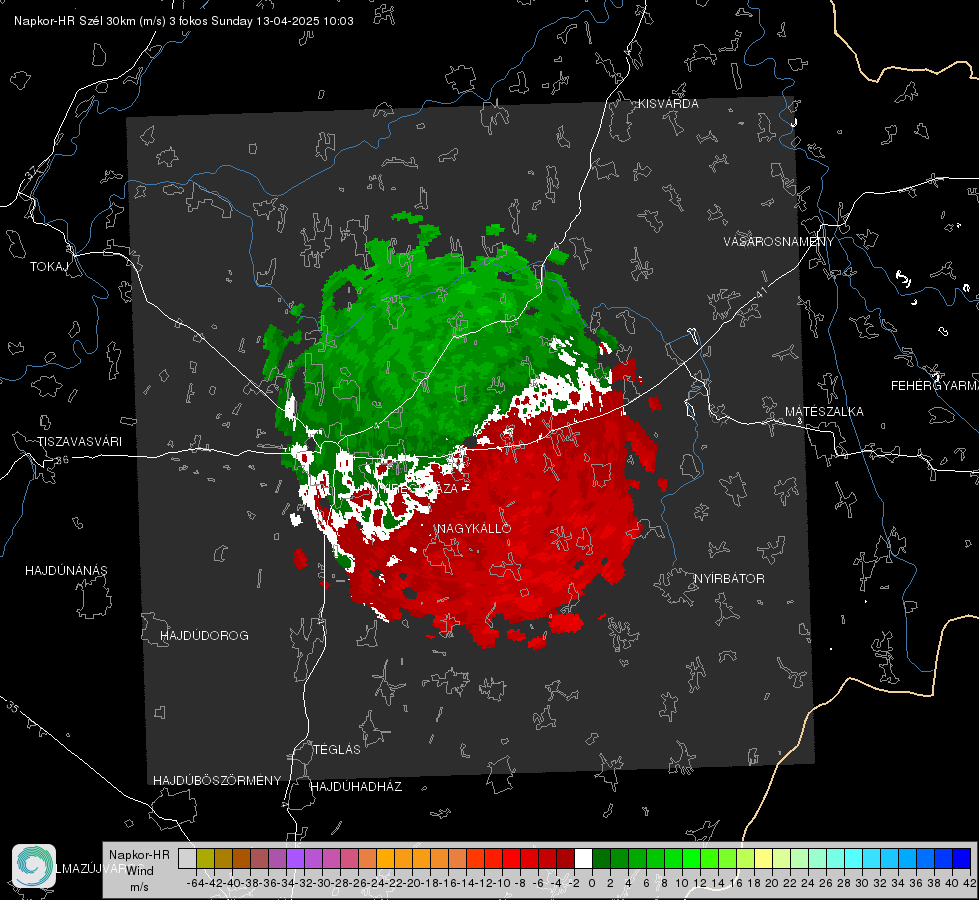
Task: Click the cyan swatch between 28 and 30
Action: pos(854,858)
